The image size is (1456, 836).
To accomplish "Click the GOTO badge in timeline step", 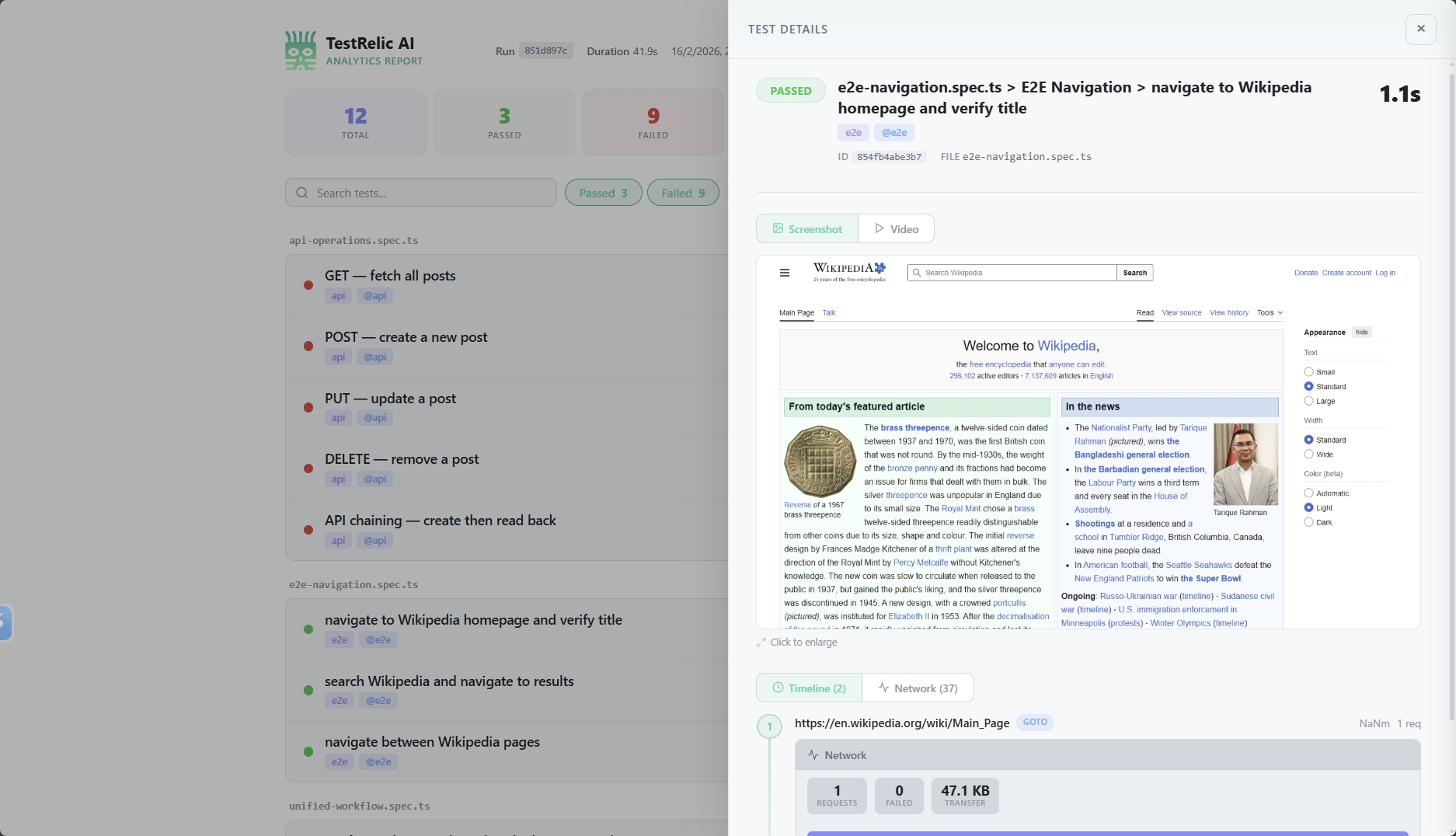I will click(x=1035, y=723).
